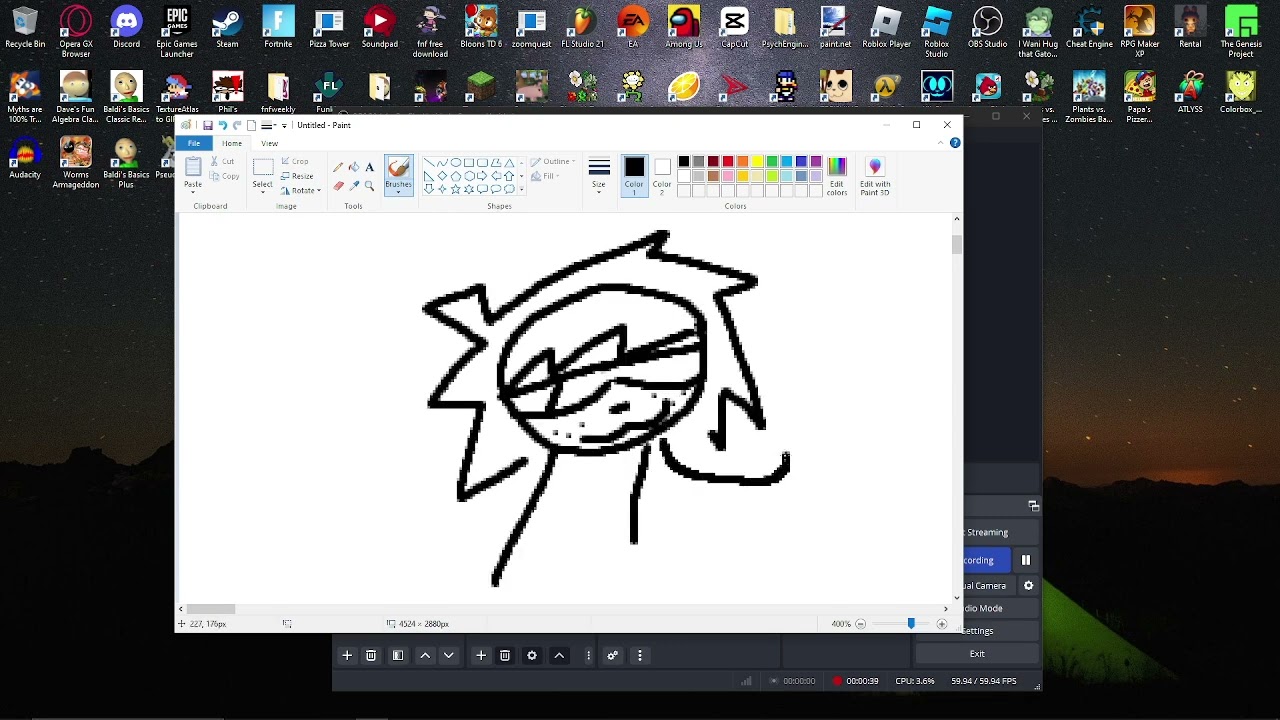Image resolution: width=1280 pixels, height=720 pixels.
Task: Open advanced audio gears icon in OBS
Action: click(x=612, y=655)
